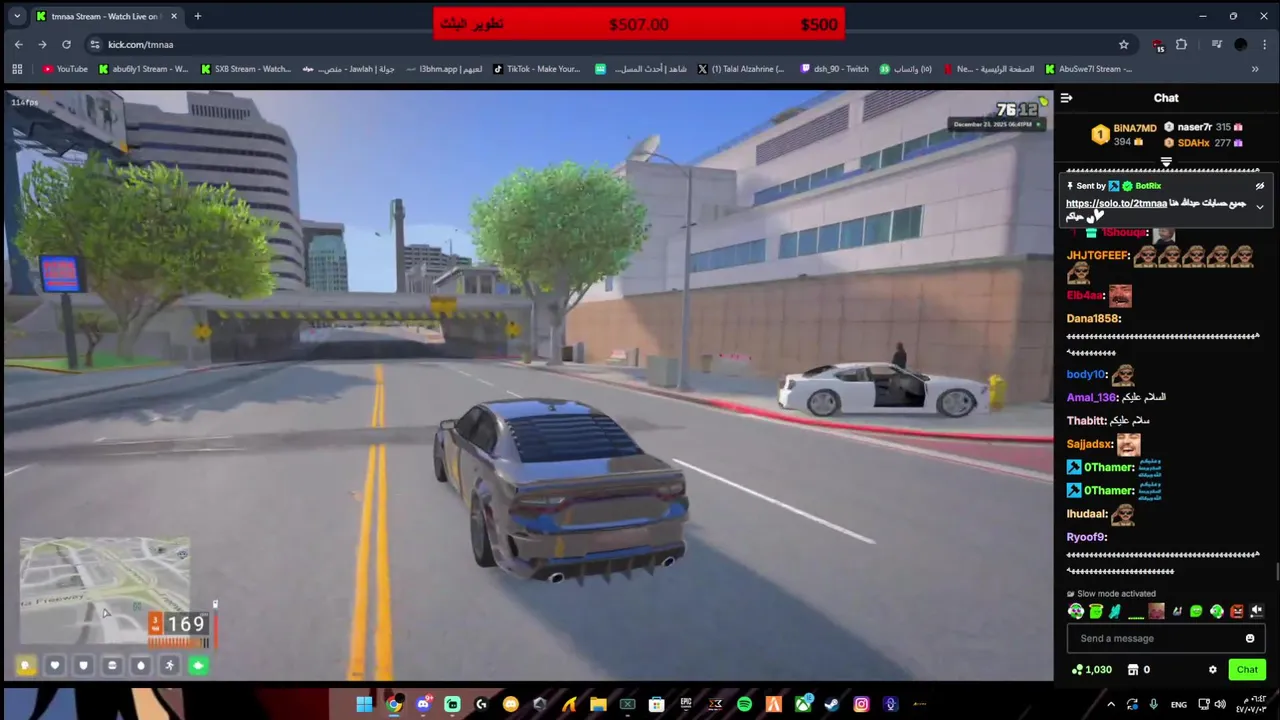
Task: Expand the pinned message chevron
Action: (1260, 207)
